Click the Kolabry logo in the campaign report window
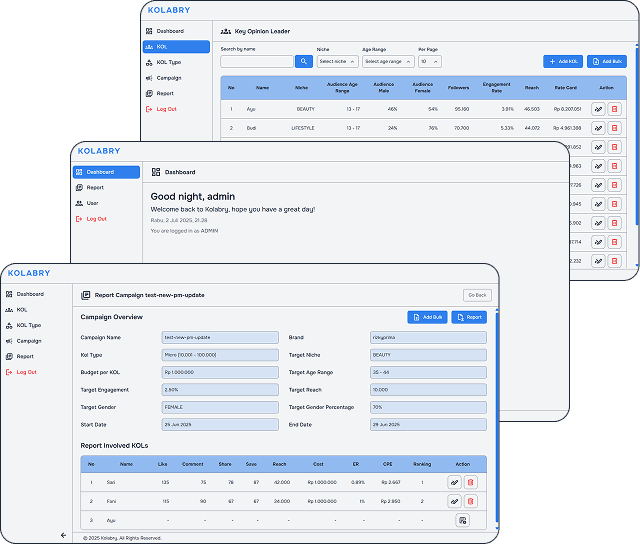The height and width of the screenshot is (544, 640). pos(27,273)
